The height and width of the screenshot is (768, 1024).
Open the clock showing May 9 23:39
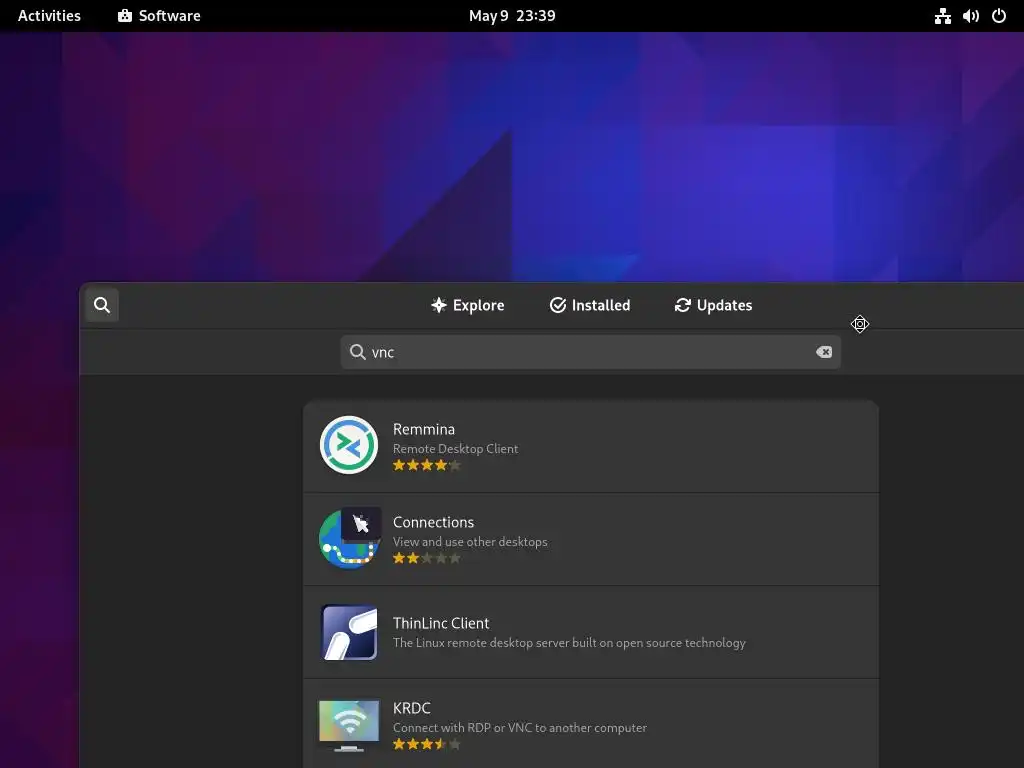pyautogui.click(x=512, y=16)
